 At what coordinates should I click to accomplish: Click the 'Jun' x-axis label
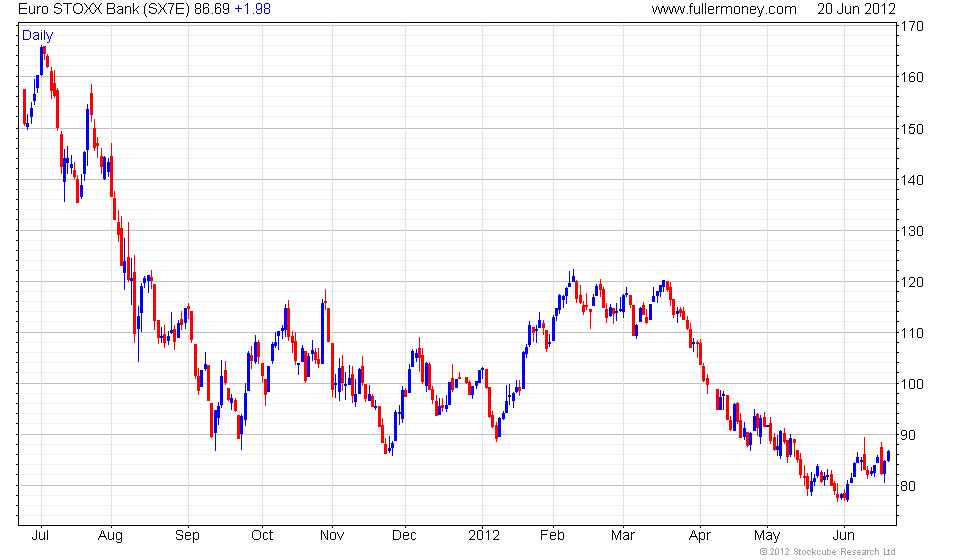pos(844,536)
